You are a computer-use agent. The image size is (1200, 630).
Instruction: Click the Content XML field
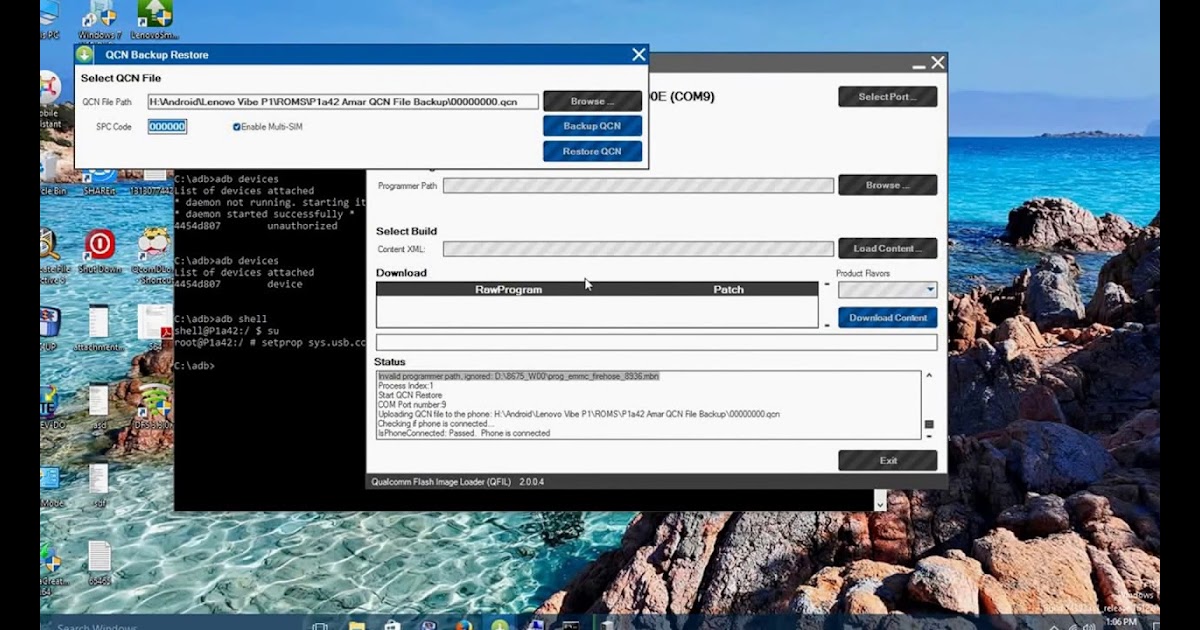tap(638, 249)
